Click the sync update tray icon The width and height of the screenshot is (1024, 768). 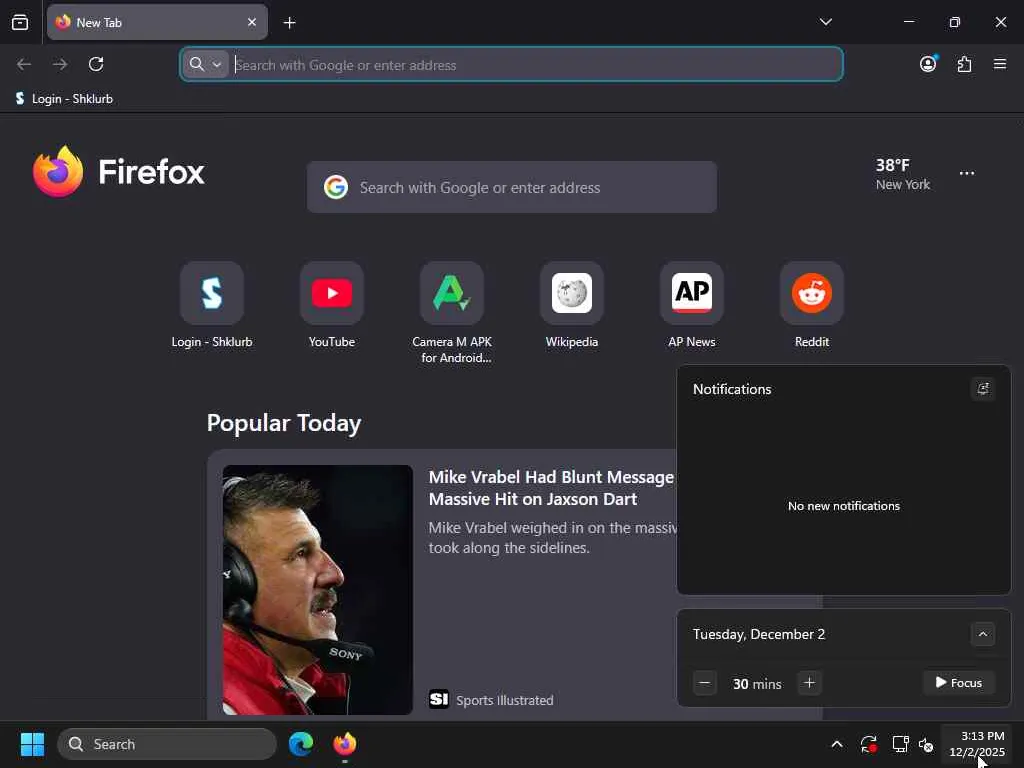pyautogui.click(x=869, y=744)
